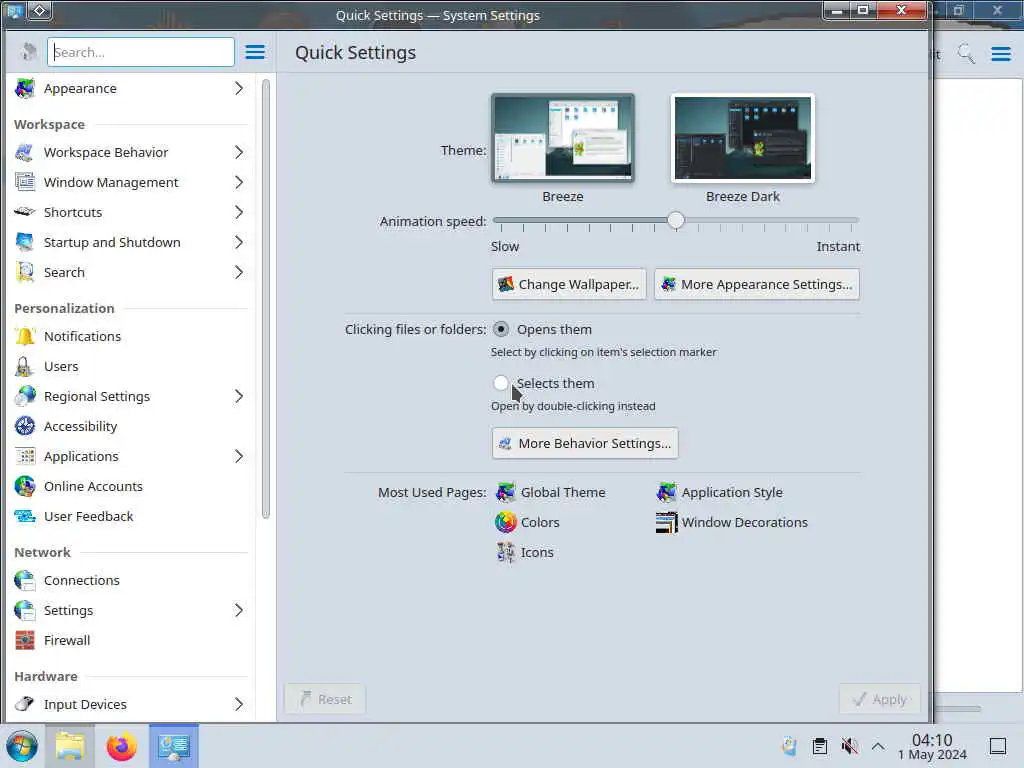Screen dimensions: 1024x768
Task: Click the Applications grid icon
Action: pyautogui.click(x=25, y=456)
